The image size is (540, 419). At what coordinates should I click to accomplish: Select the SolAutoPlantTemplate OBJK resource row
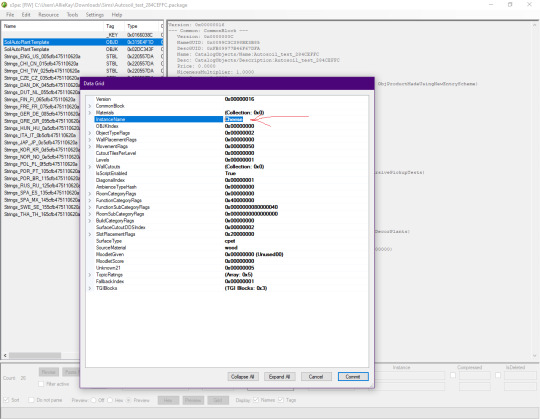(83, 49)
